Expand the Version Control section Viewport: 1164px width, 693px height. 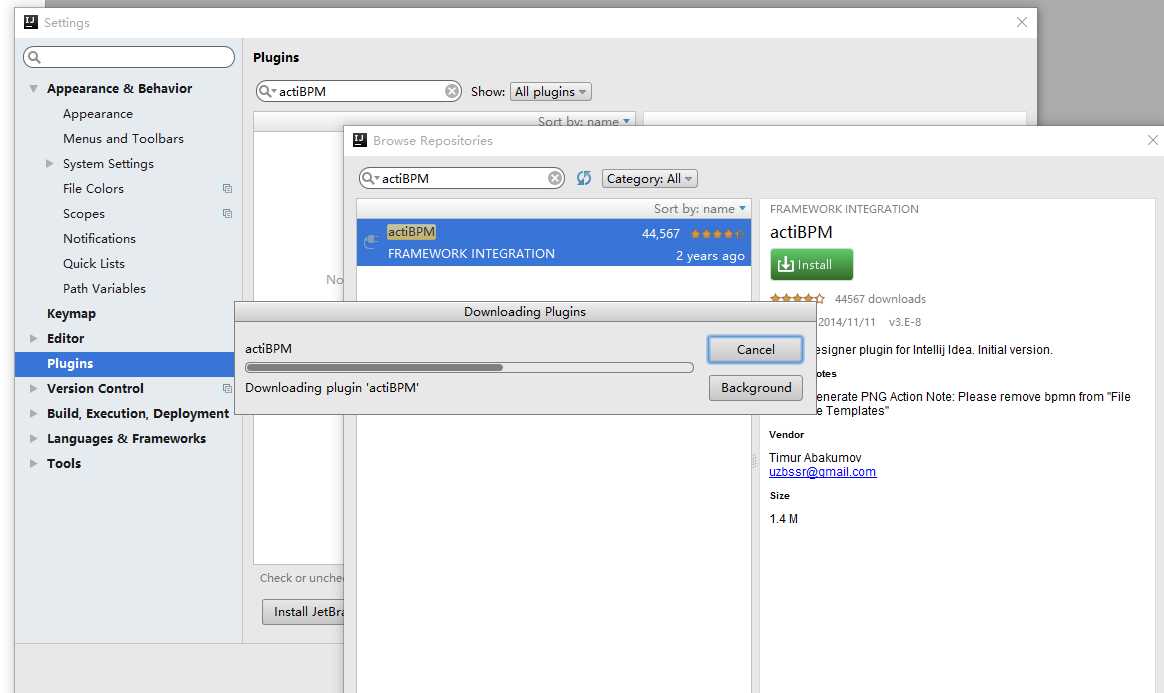[33, 388]
